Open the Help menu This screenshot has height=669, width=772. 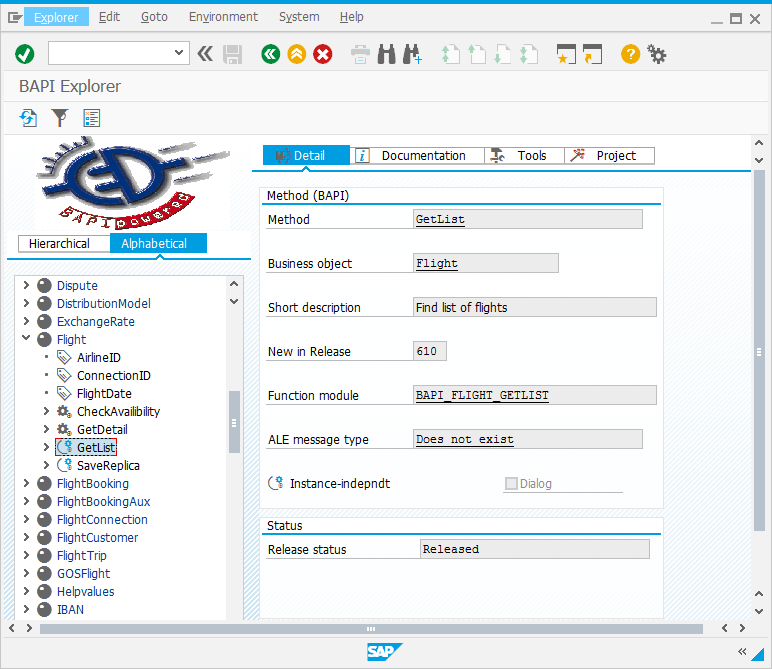point(352,17)
